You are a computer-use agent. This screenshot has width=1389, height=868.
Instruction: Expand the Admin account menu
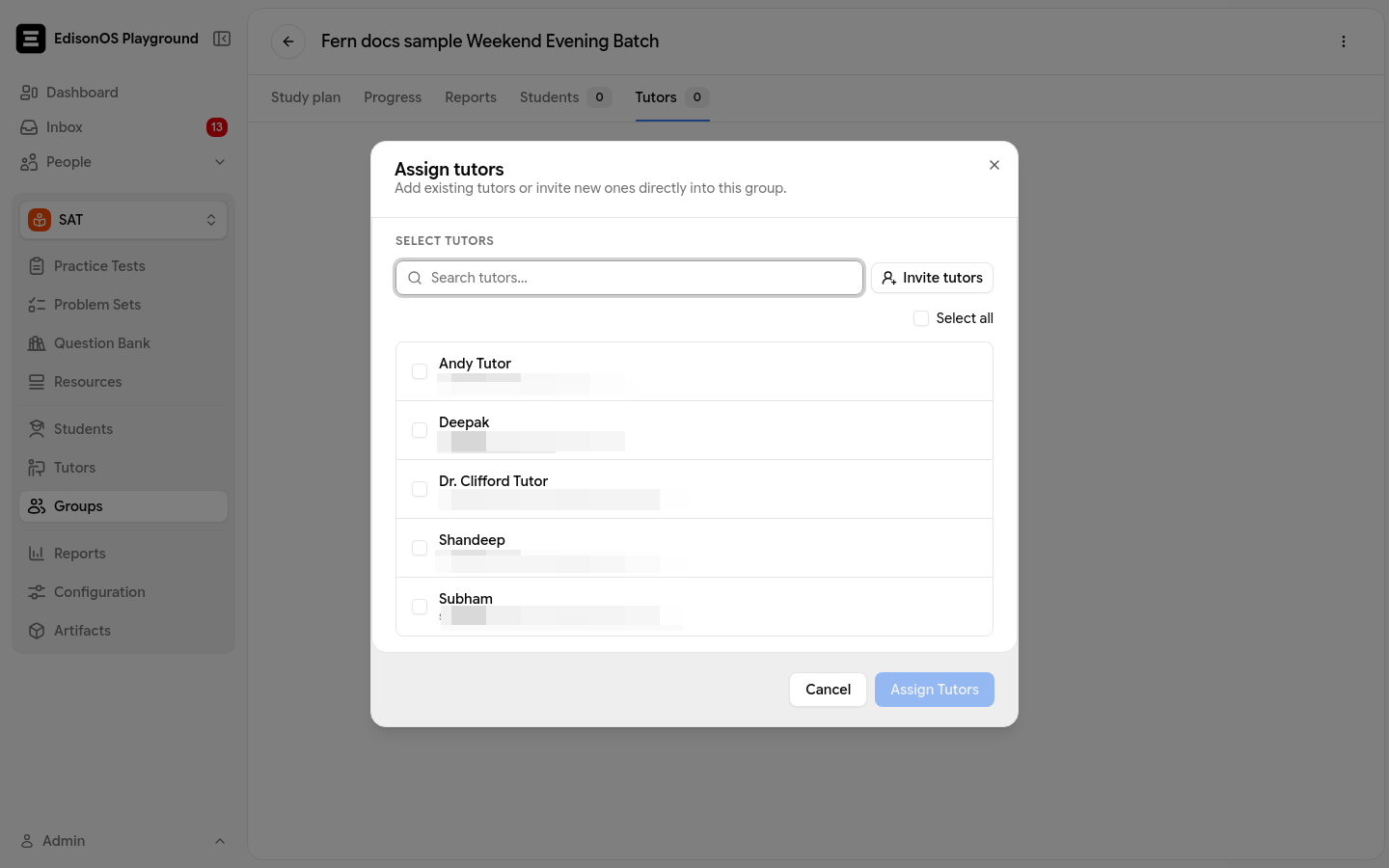(x=123, y=841)
